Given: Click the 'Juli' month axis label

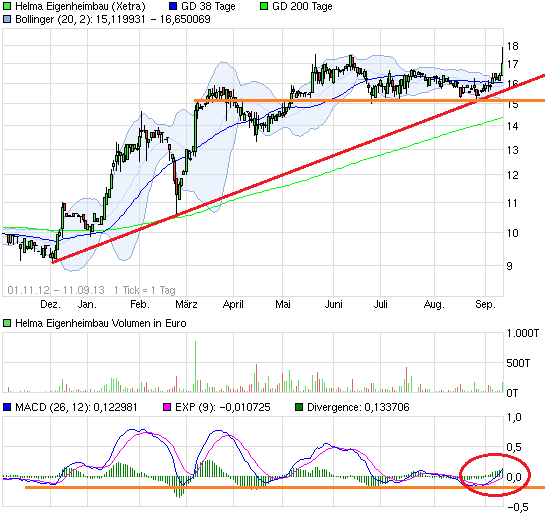Looking at the screenshot, I should (x=380, y=304).
